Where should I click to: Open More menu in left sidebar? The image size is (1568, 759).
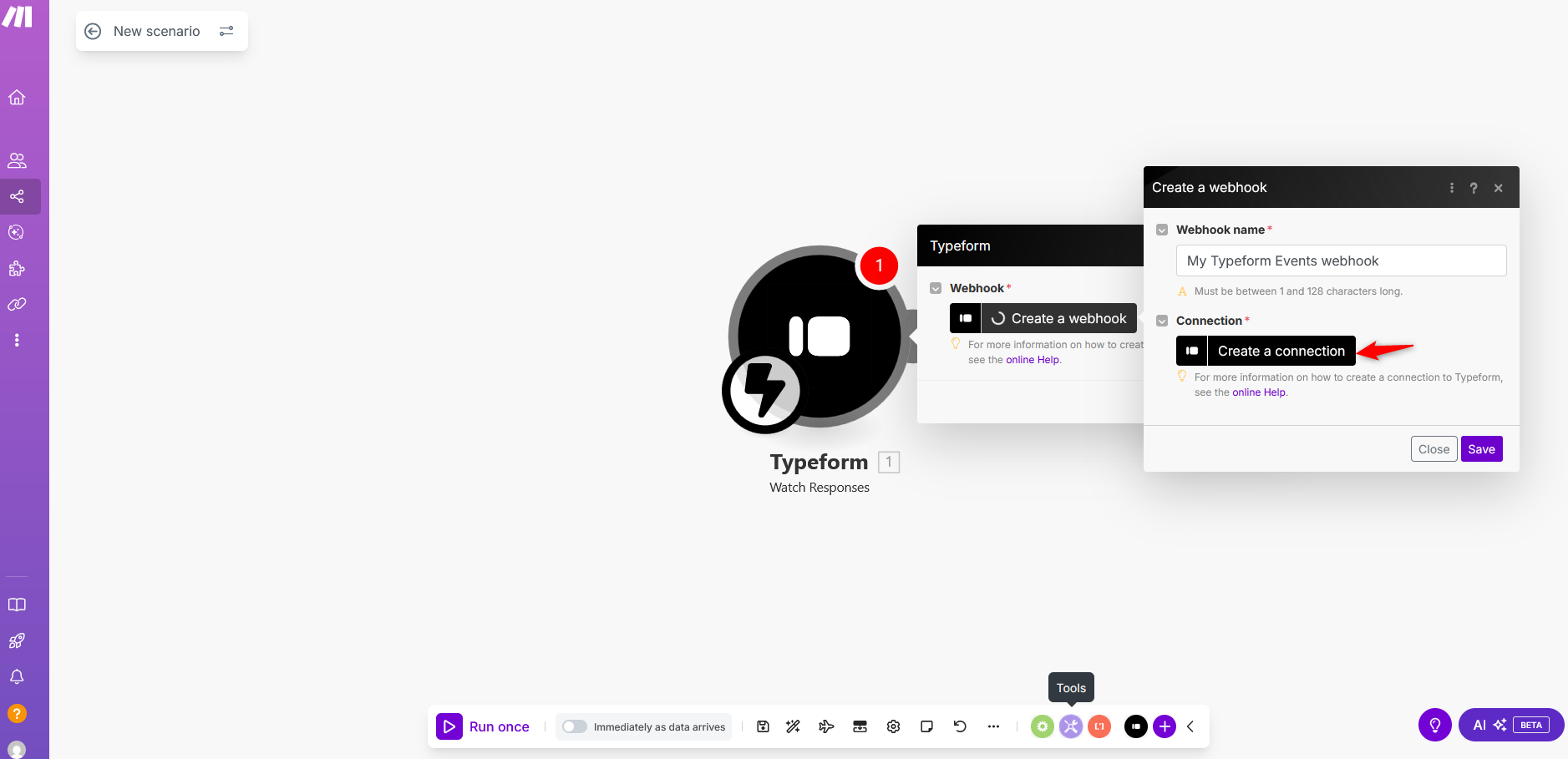17,340
